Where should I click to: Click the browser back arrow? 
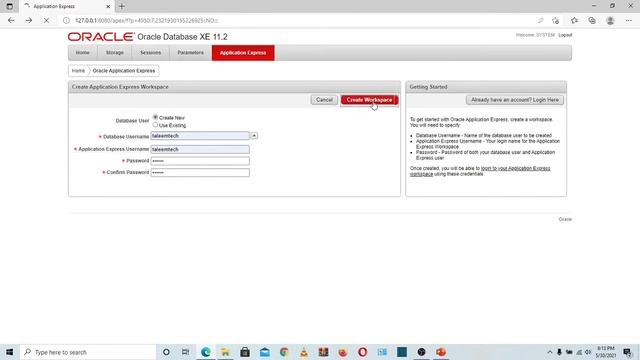pyautogui.click(x=11, y=20)
